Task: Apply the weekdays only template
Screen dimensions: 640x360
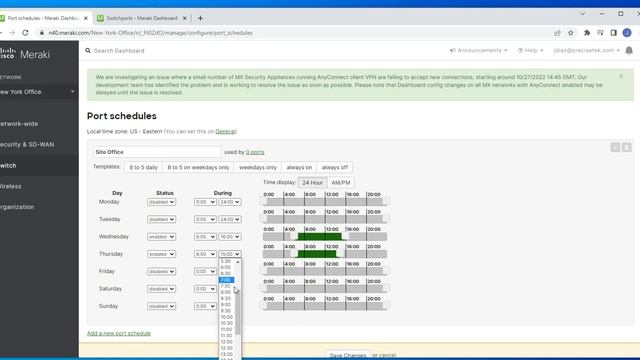Action: click(258, 167)
